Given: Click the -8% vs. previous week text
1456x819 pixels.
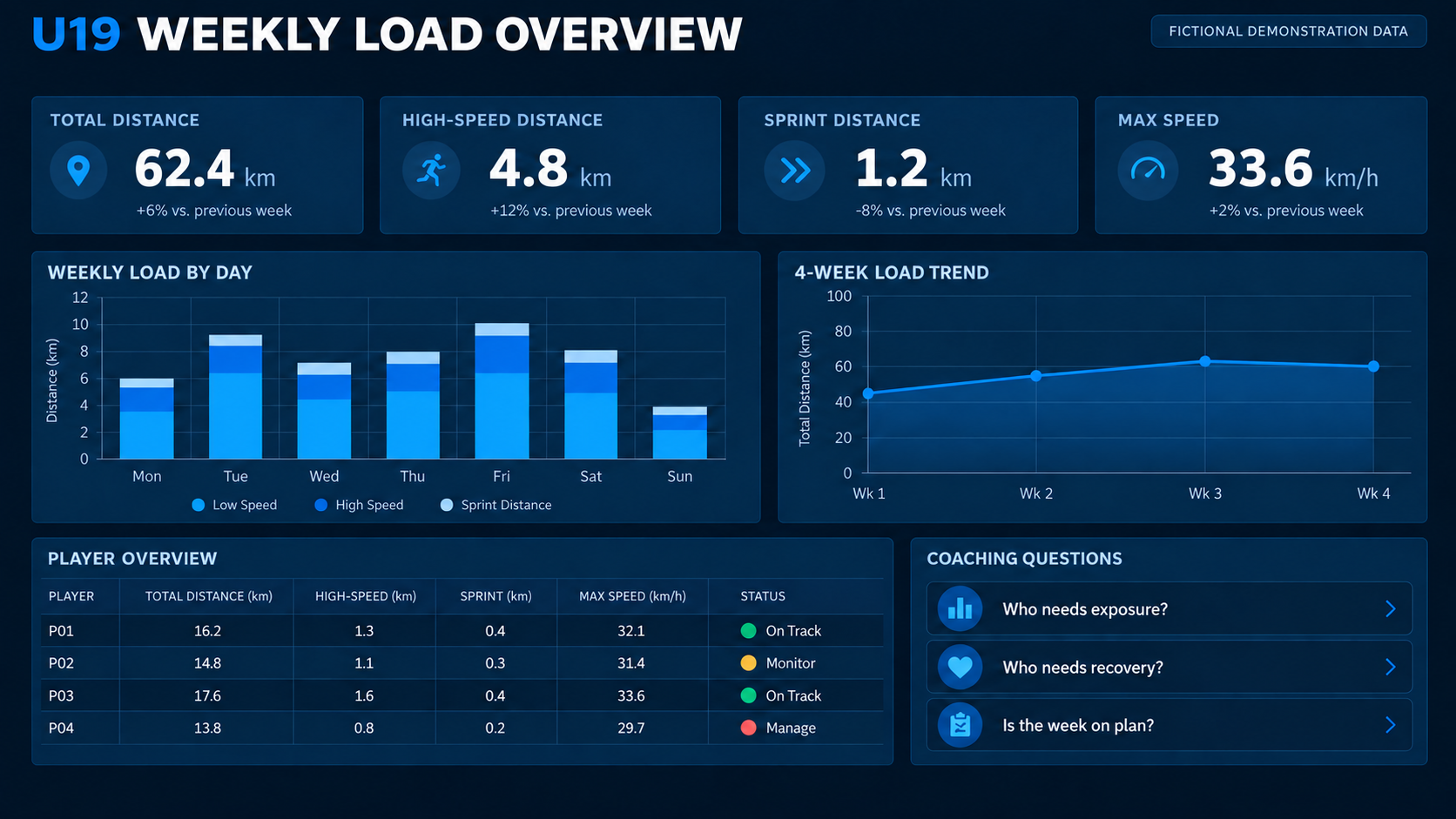Looking at the screenshot, I should 930,211.
